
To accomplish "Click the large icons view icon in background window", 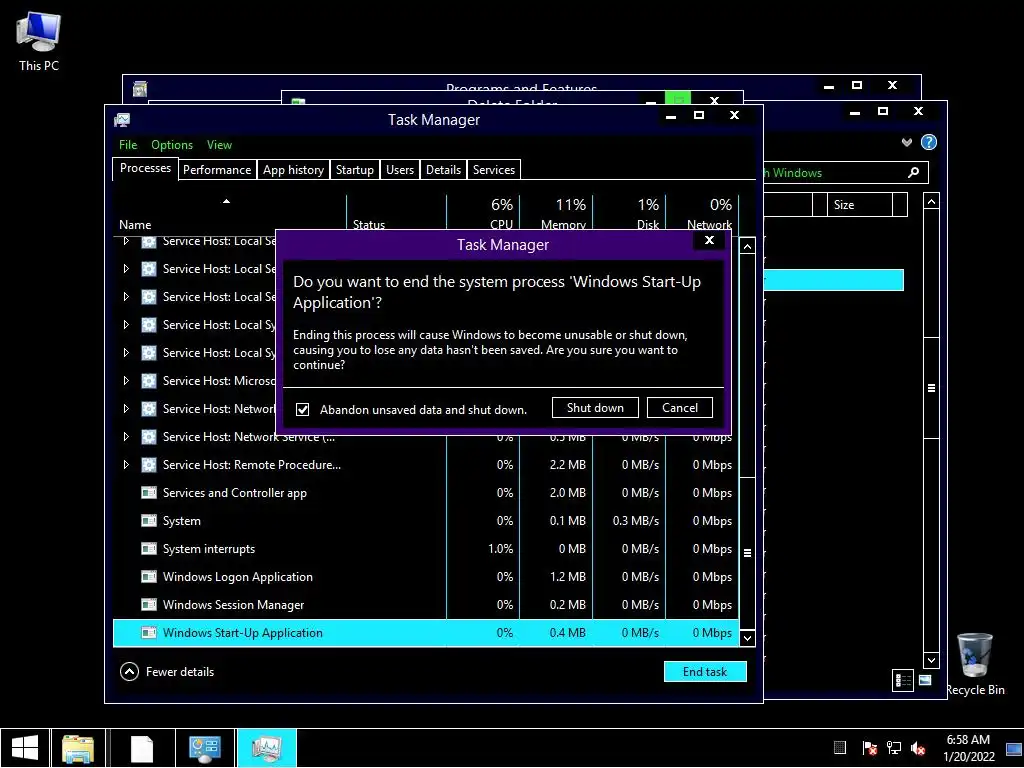I will 925,680.
